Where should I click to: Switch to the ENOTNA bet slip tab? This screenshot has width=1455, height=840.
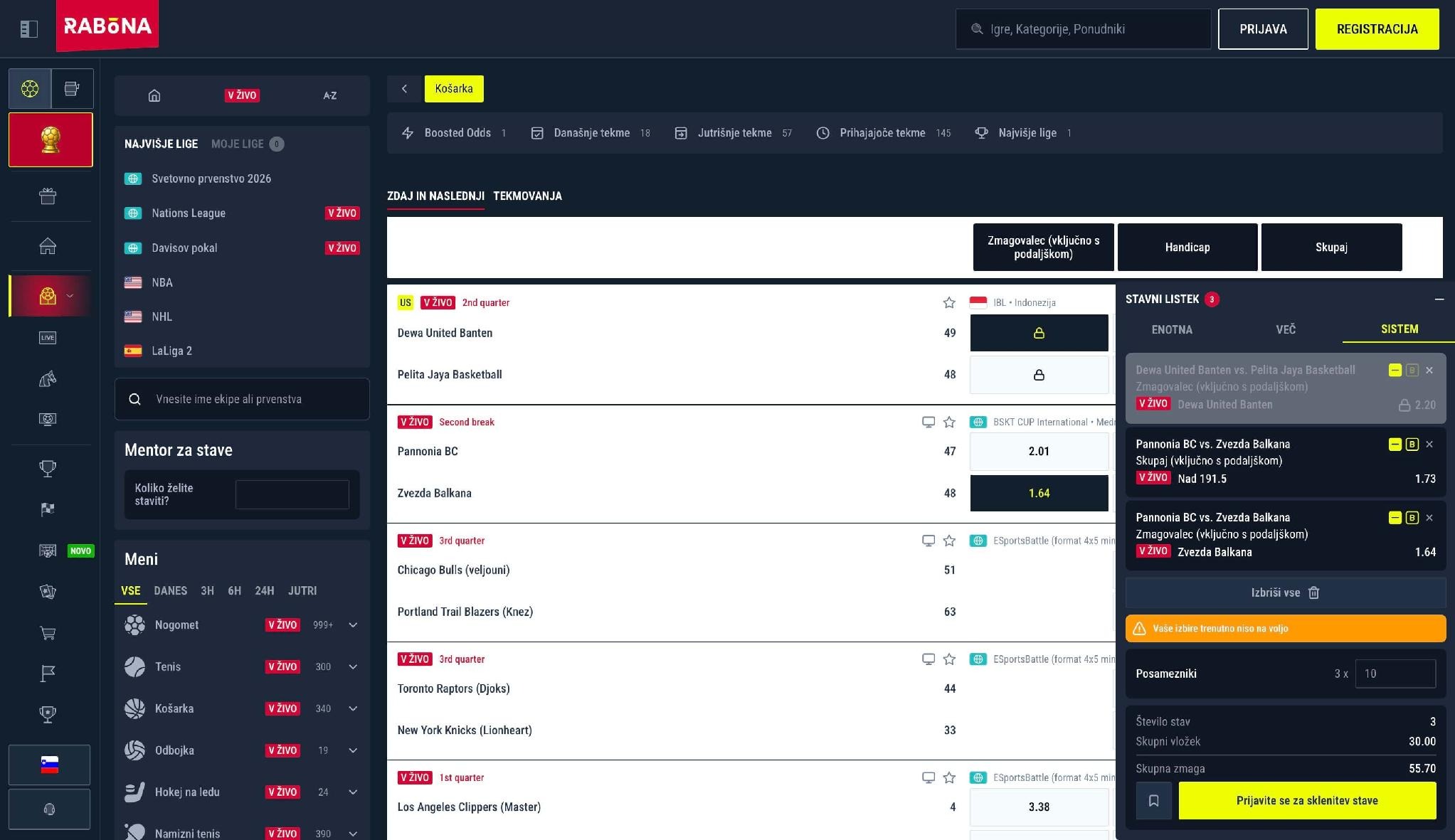coord(1172,329)
